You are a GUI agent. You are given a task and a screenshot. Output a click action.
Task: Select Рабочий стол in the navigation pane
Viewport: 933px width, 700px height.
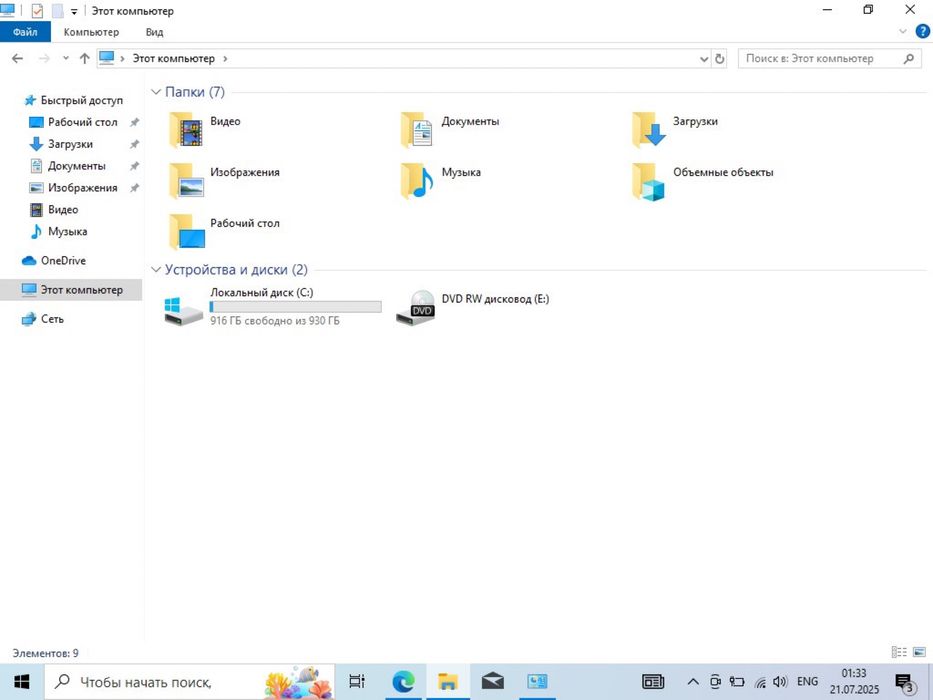tap(83, 122)
